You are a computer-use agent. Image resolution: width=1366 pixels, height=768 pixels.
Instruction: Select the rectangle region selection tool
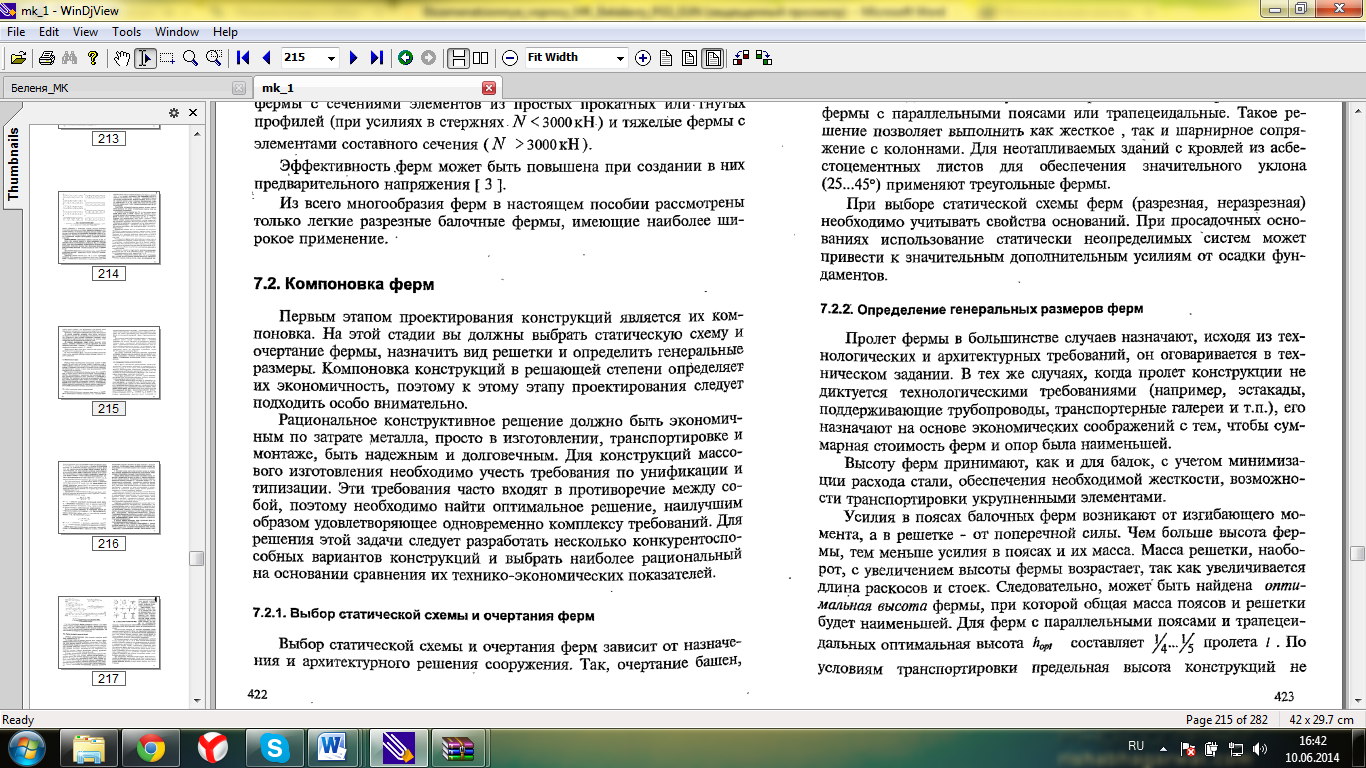point(167,58)
